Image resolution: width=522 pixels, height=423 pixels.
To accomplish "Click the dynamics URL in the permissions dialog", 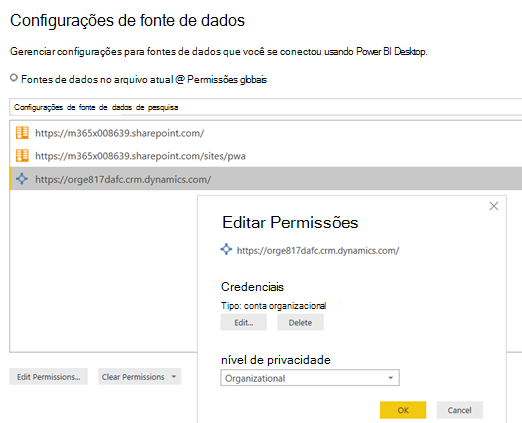I will tap(318, 250).
